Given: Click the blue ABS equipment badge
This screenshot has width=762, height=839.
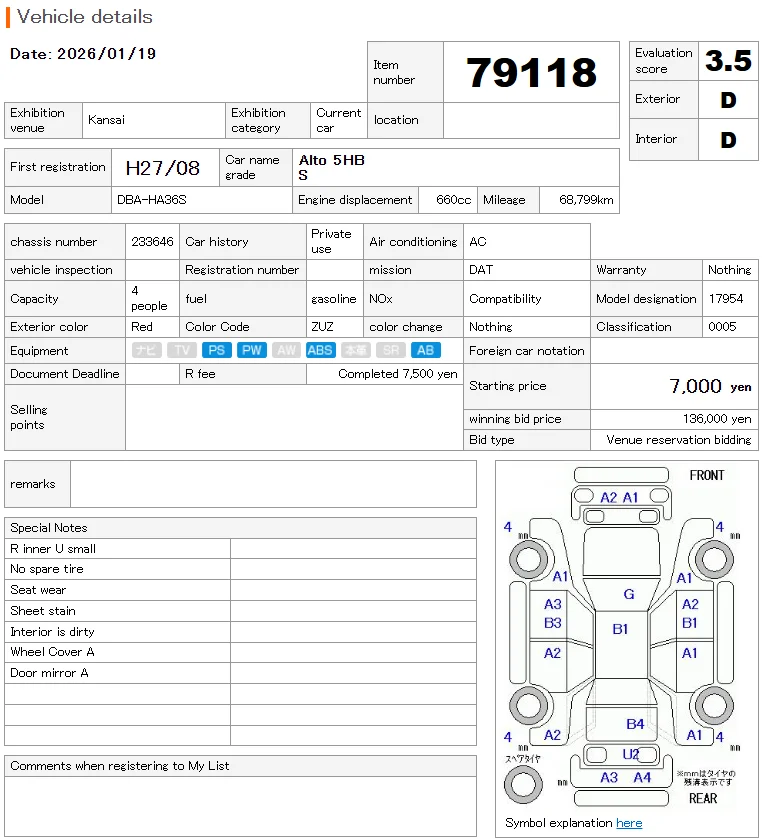Looking at the screenshot, I should (x=321, y=350).
